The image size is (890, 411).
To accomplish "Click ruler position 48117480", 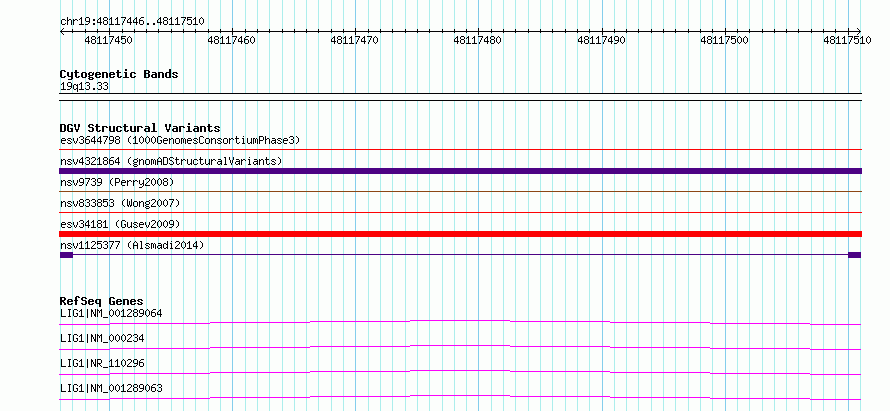I will [478, 40].
